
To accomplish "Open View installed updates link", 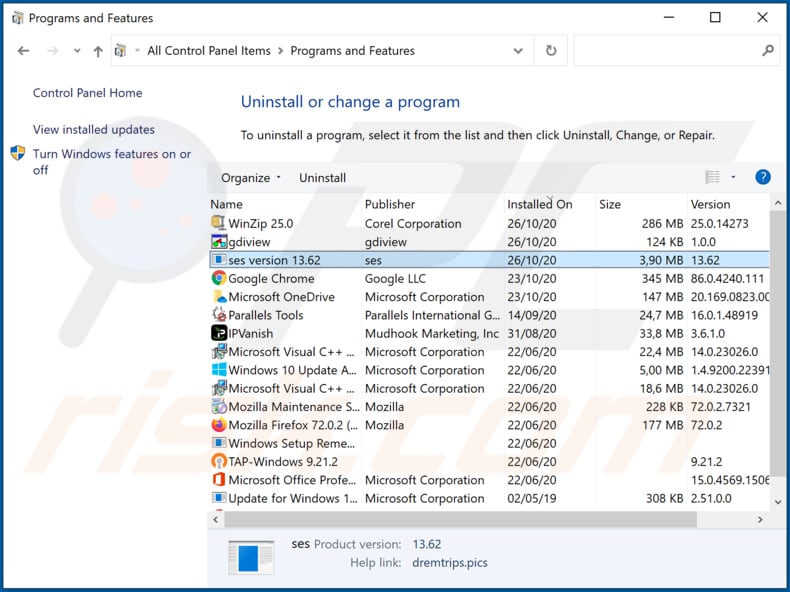I will pyautogui.click(x=94, y=129).
